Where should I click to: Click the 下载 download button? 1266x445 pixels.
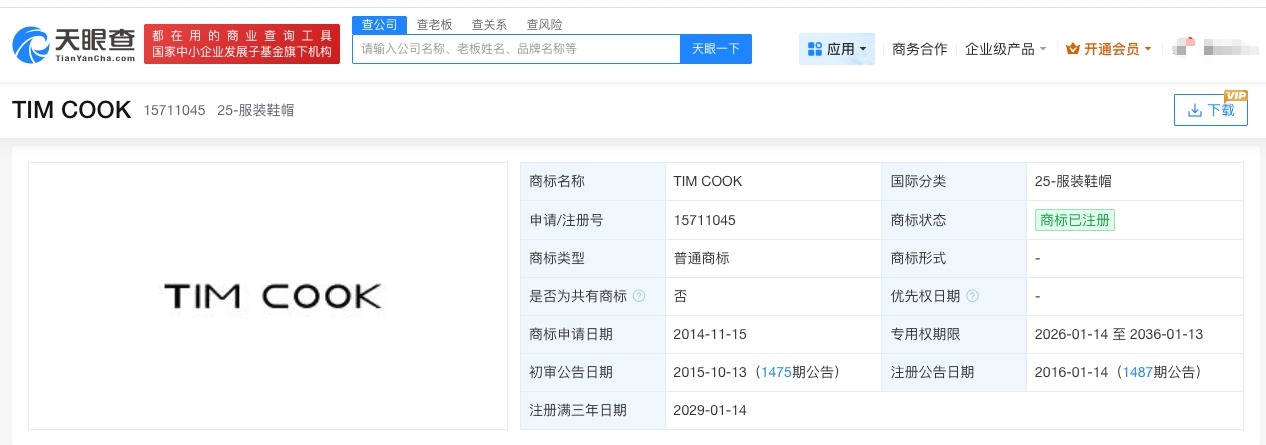pyautogui.click(x=1211, y=110)
